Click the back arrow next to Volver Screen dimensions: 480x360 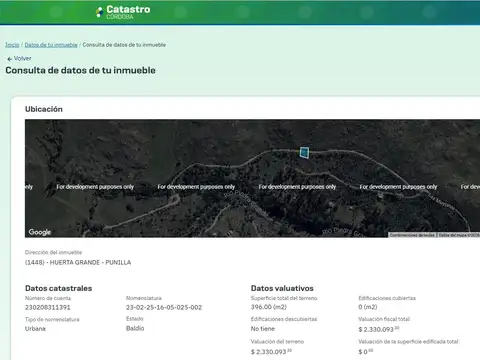point(9,59)
